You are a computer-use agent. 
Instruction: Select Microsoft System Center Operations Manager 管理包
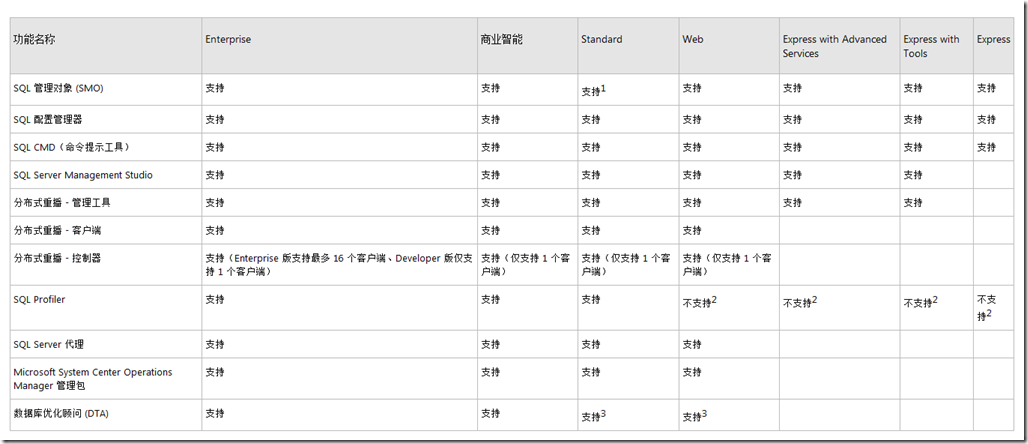pos(92,379)
